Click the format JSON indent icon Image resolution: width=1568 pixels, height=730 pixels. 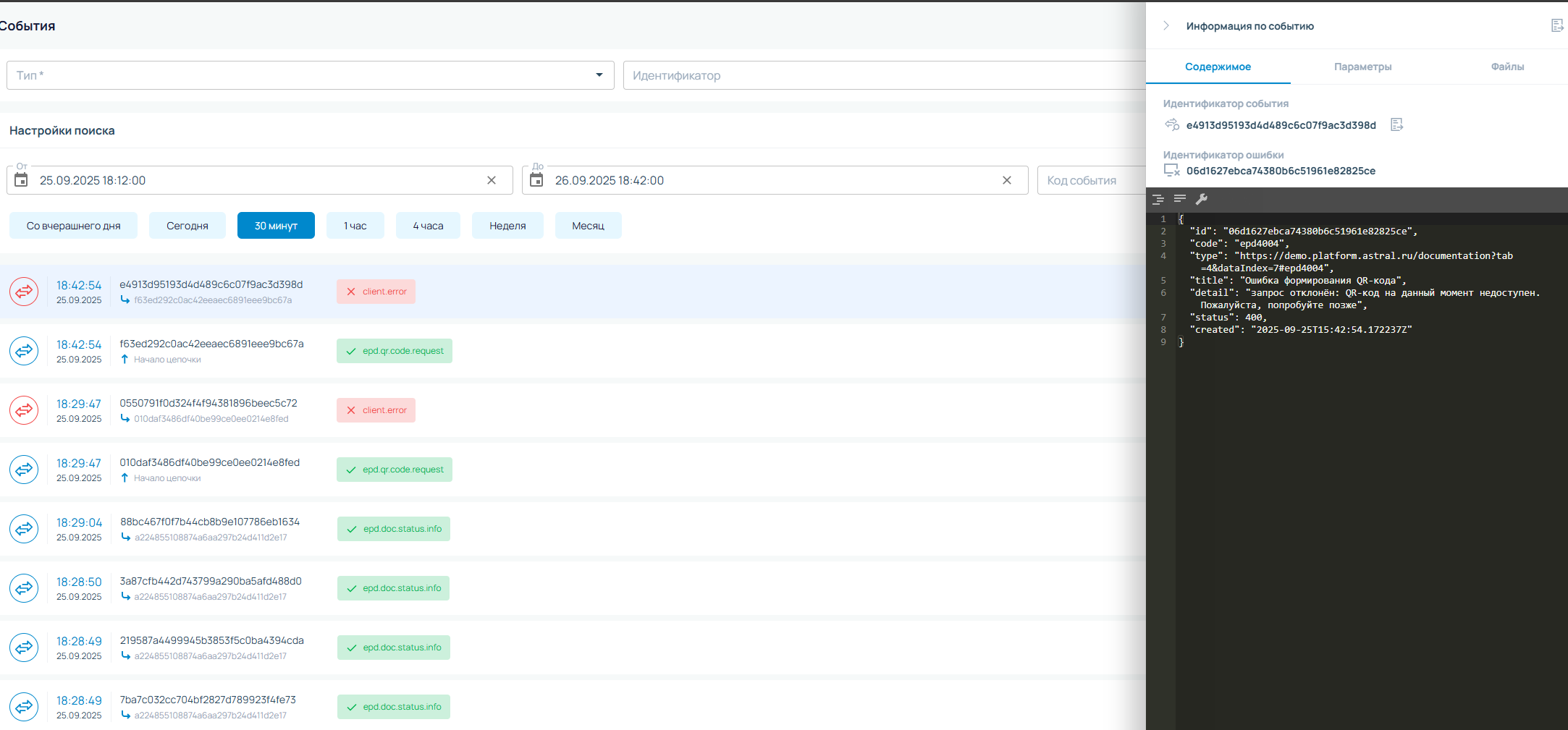[1158, 199]
